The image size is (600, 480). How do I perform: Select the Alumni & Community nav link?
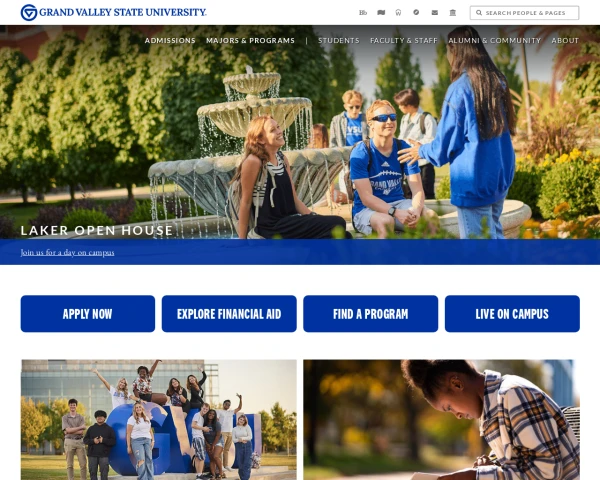point(494,40)
